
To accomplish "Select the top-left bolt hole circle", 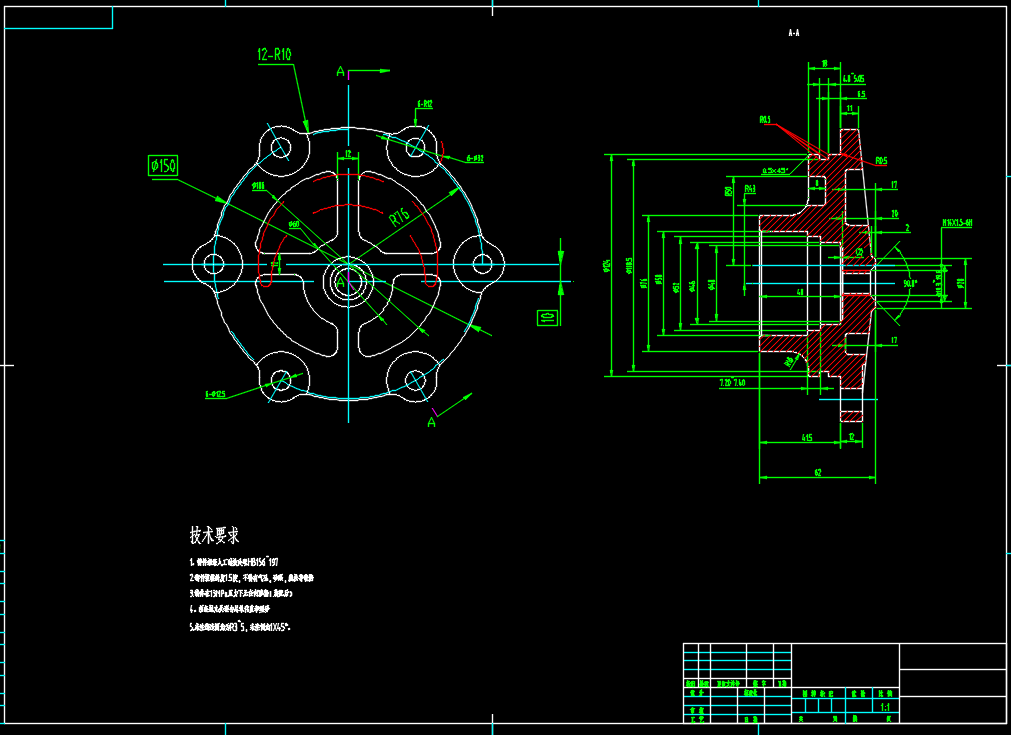I will pos(281,148).
